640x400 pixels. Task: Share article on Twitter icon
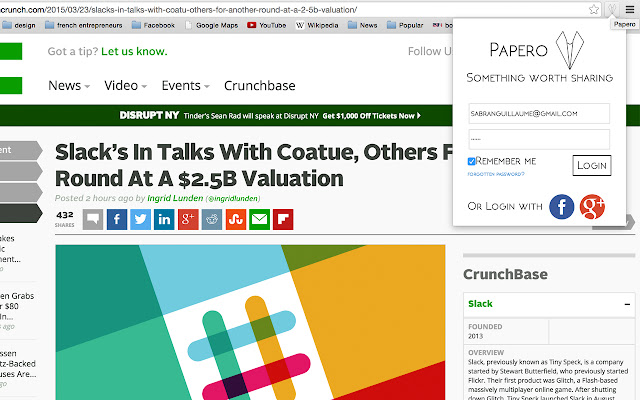[x=140, y=219]
